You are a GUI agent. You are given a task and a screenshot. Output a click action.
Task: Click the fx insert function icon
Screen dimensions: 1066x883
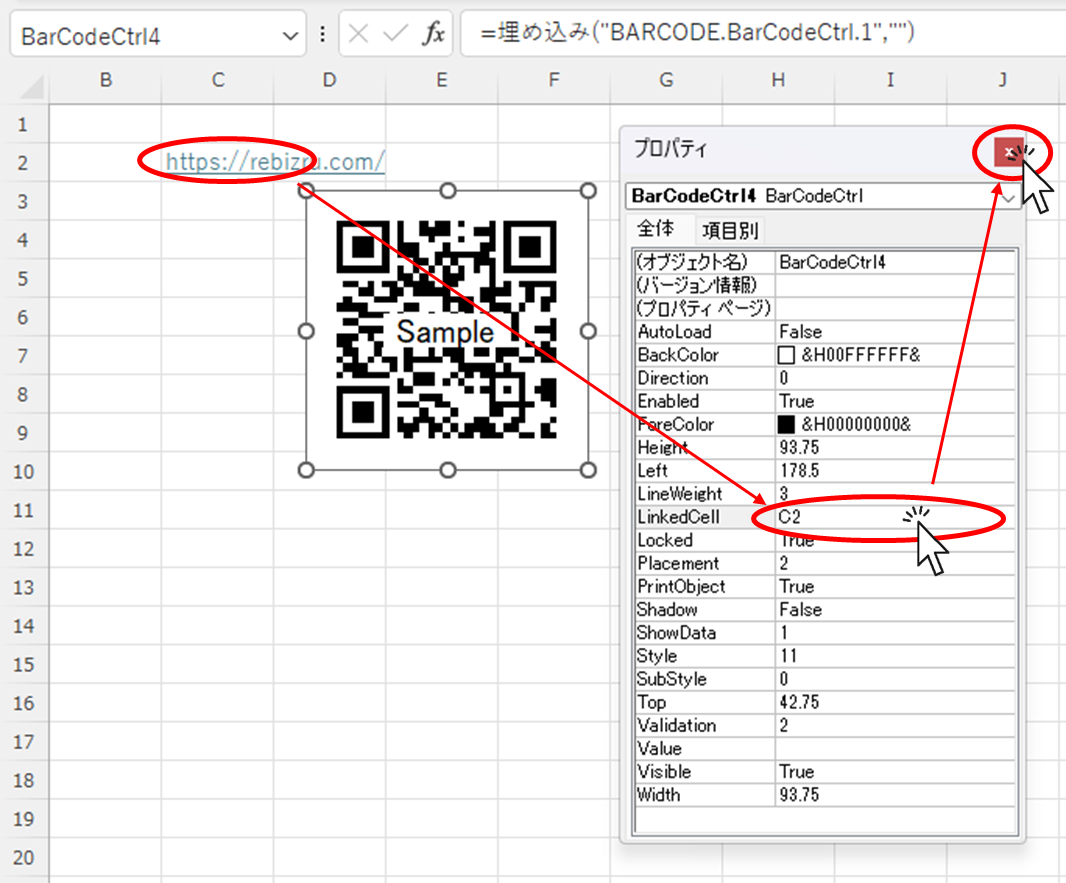tap(433, 35)
